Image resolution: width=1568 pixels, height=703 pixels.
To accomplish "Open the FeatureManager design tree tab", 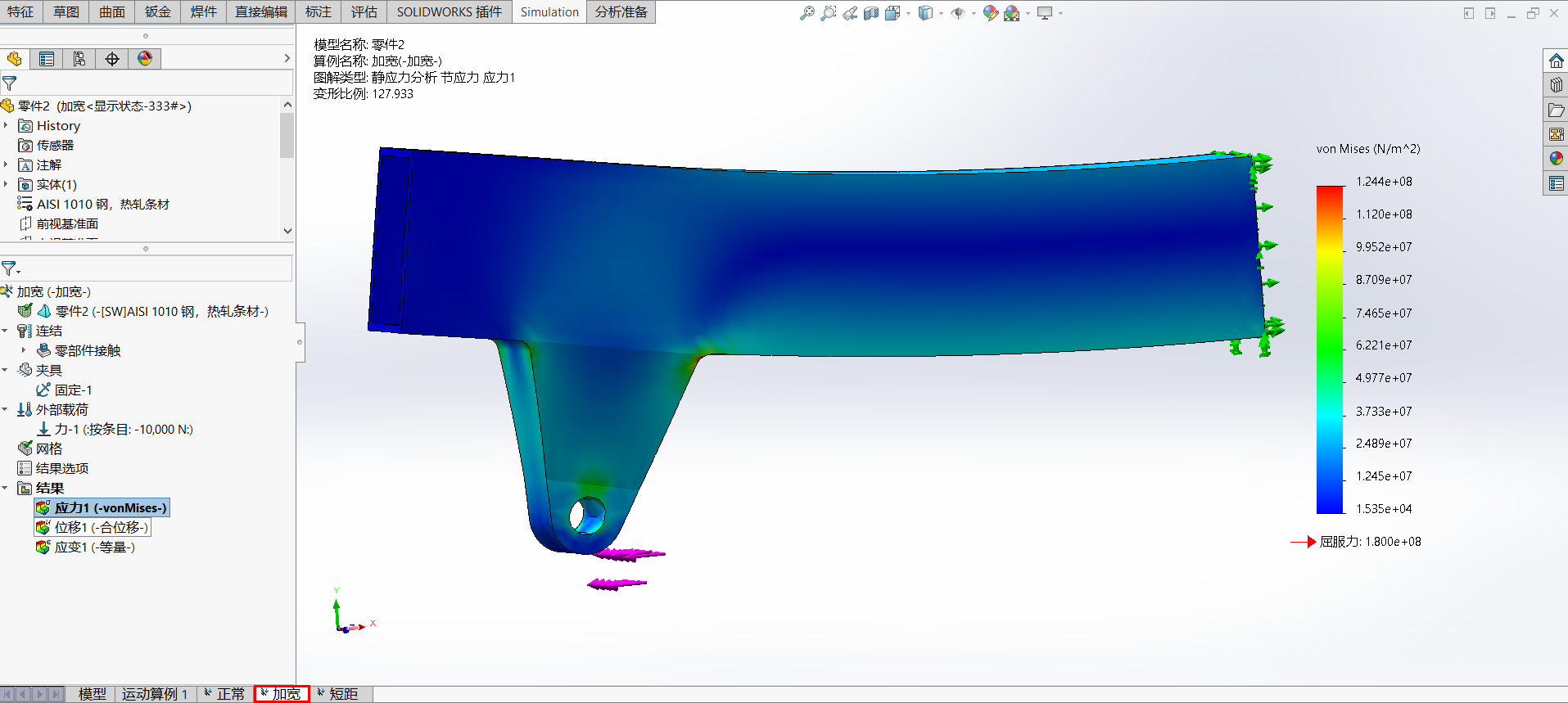I will point(14,59).
